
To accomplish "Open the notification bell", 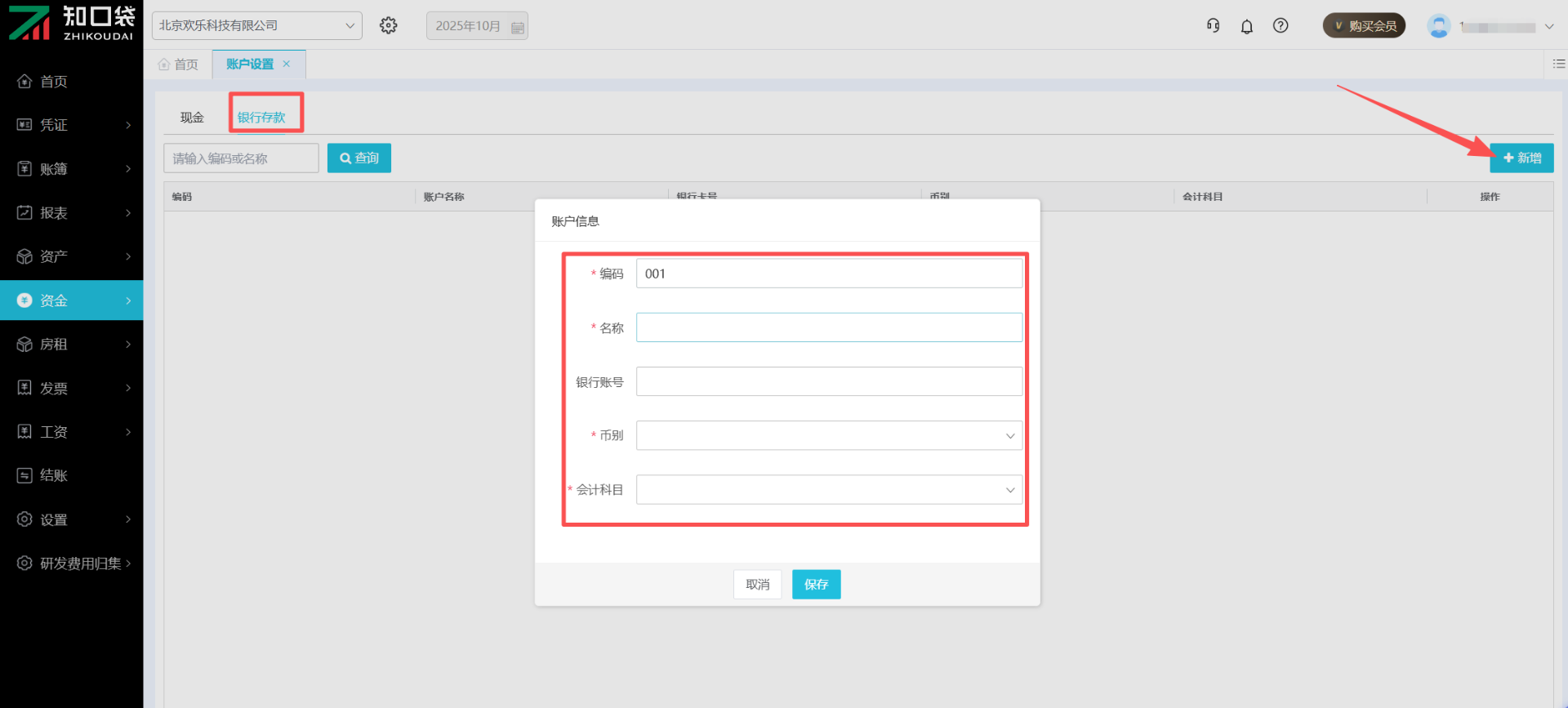I will pyautogui.click(x=1246, y=26).
